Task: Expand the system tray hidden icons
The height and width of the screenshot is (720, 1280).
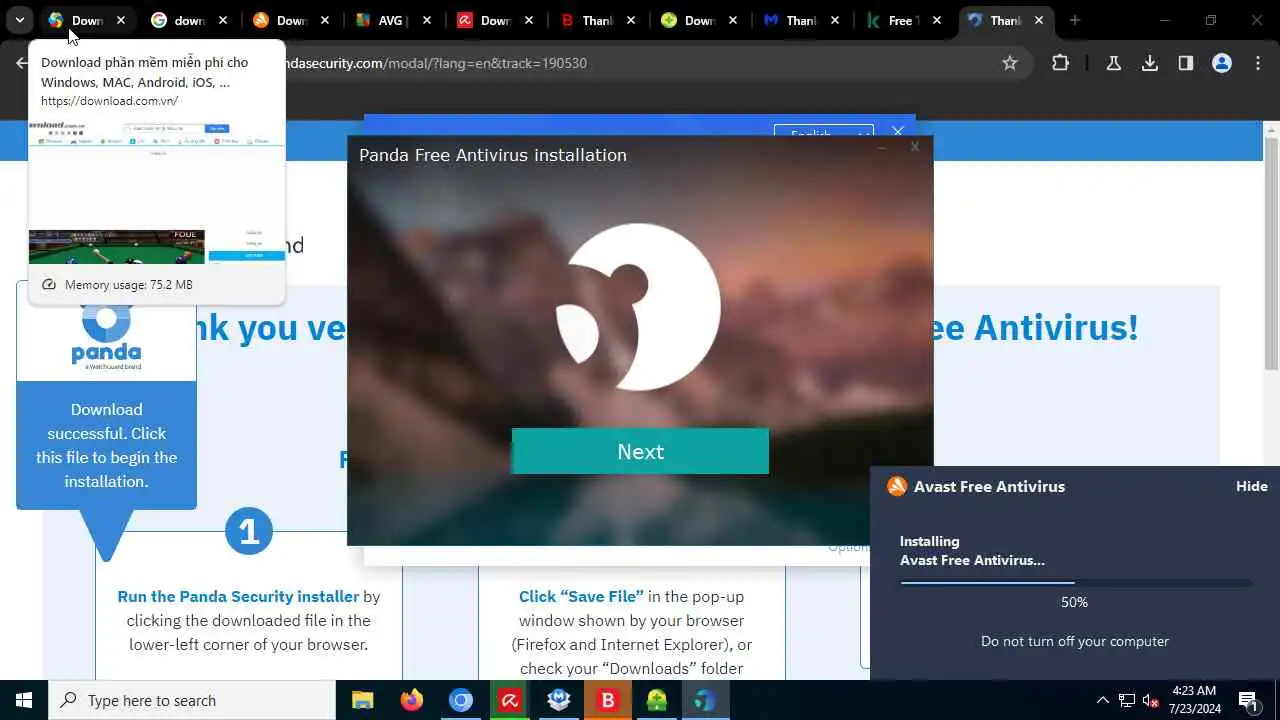Action: click(x=1102, y=700)
